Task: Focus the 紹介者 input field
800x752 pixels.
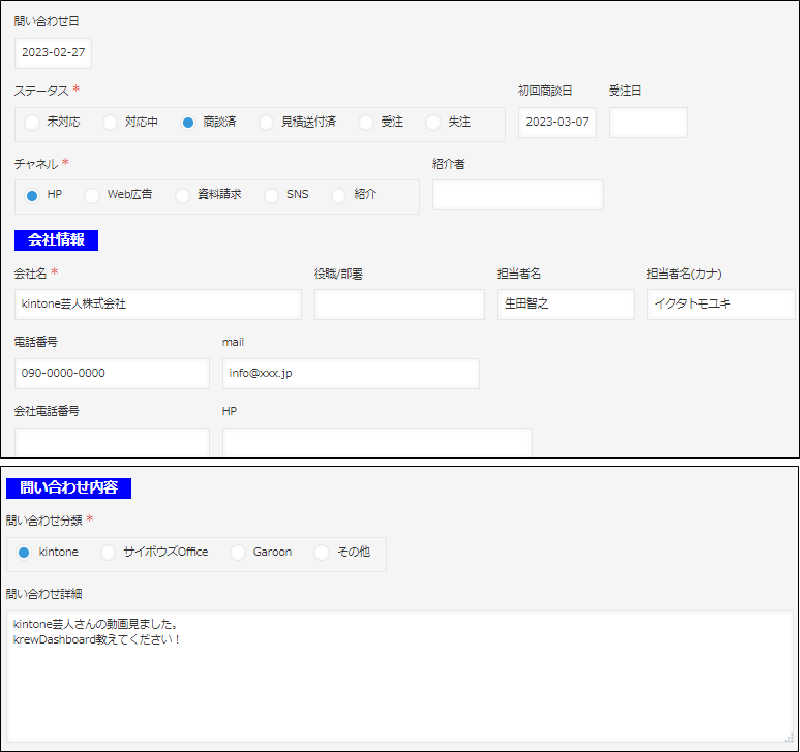Action: click(518, 194)
